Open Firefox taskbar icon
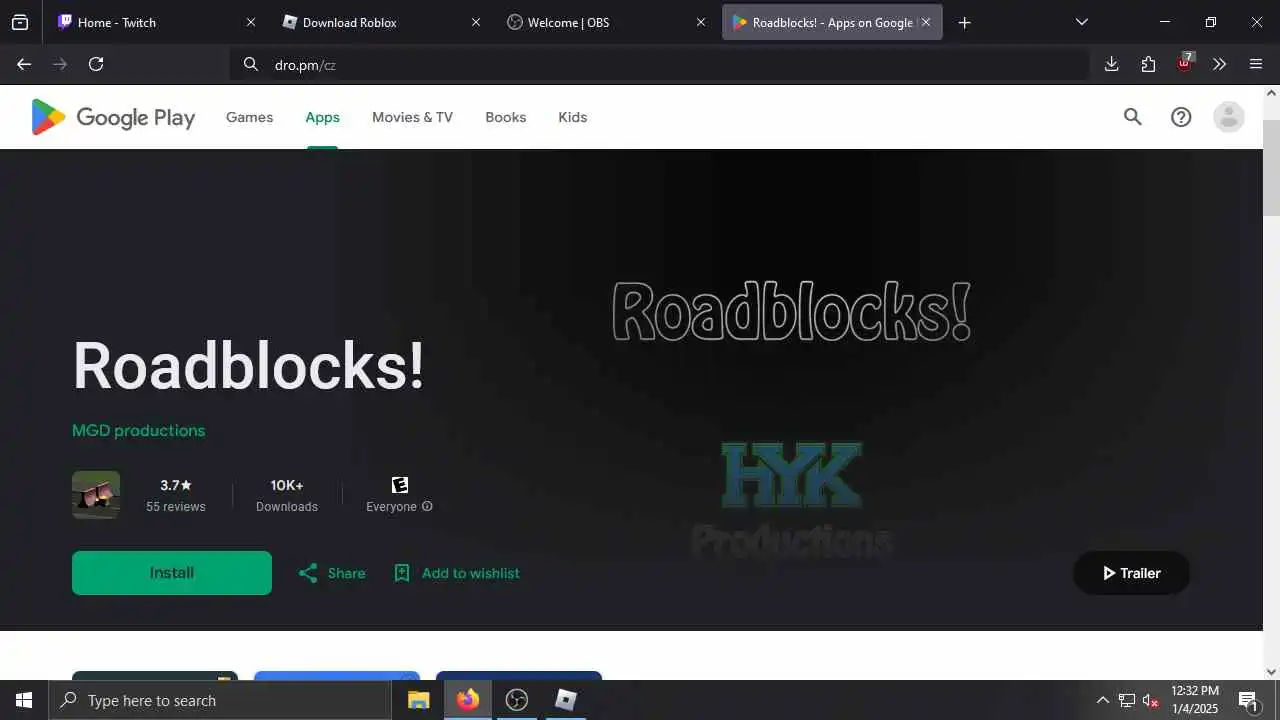 click(467, 700)
